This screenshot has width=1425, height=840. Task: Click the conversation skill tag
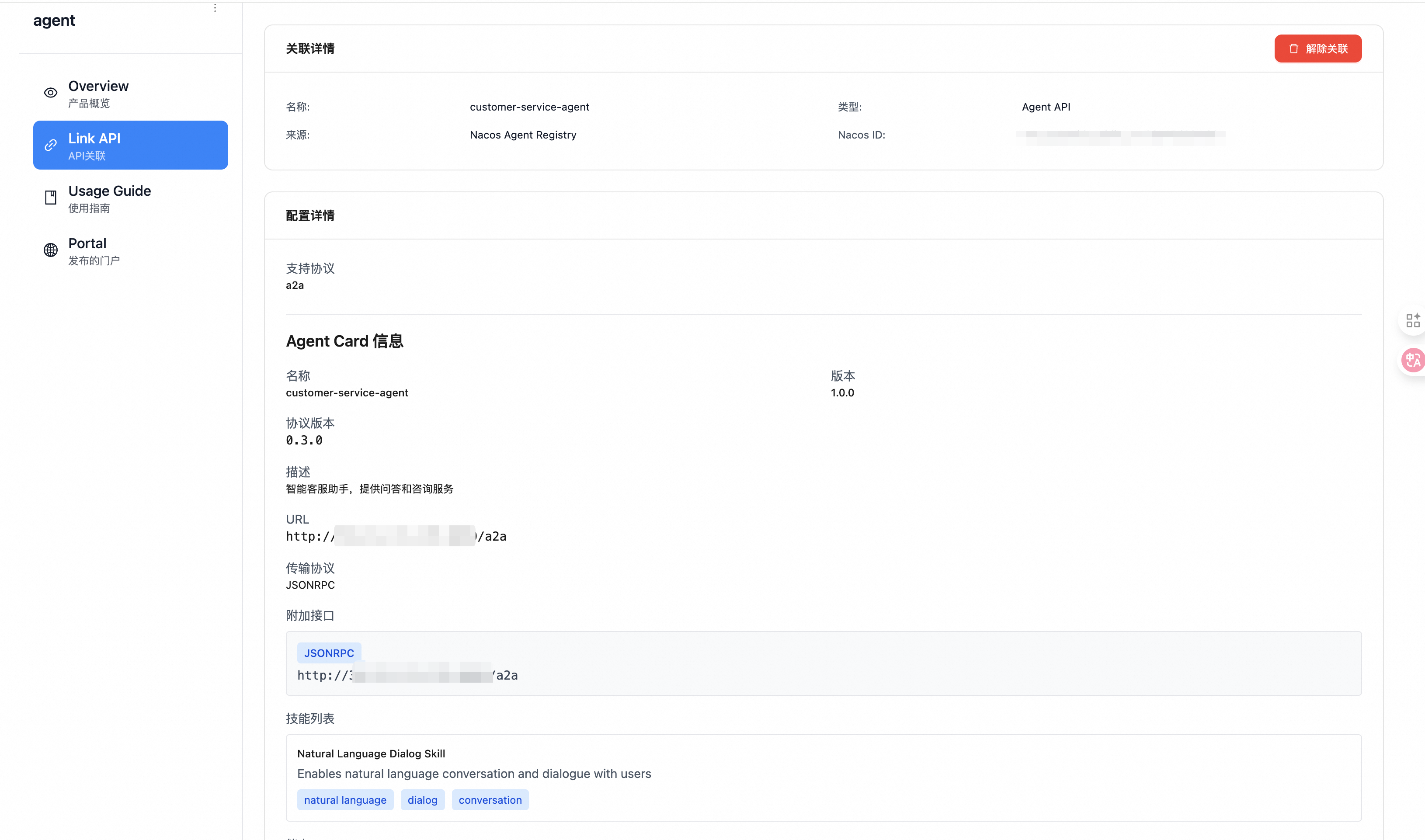490,800
